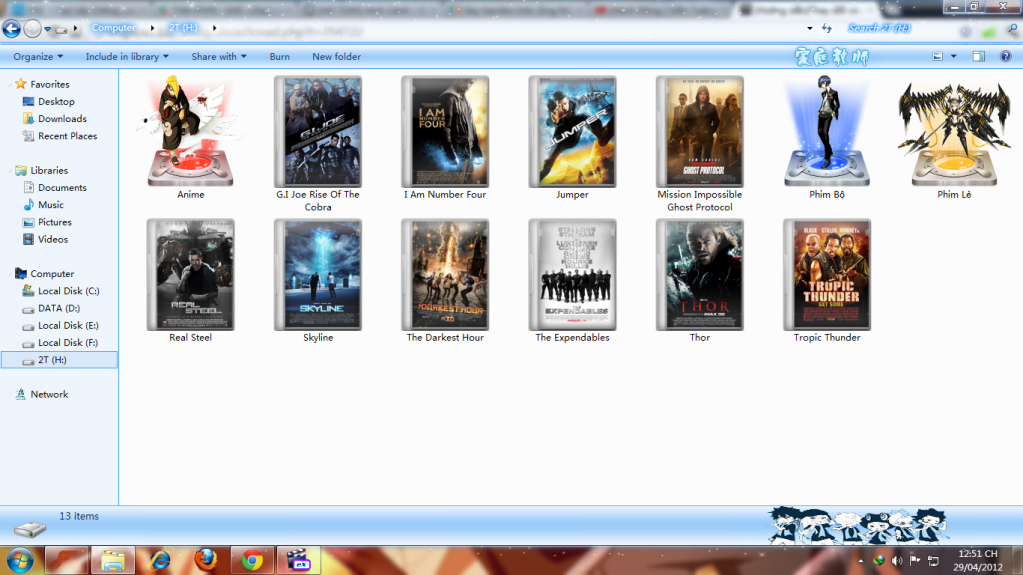Open Network in navigation pane
The image size is (1023, 575).
[x=49, y=394]
